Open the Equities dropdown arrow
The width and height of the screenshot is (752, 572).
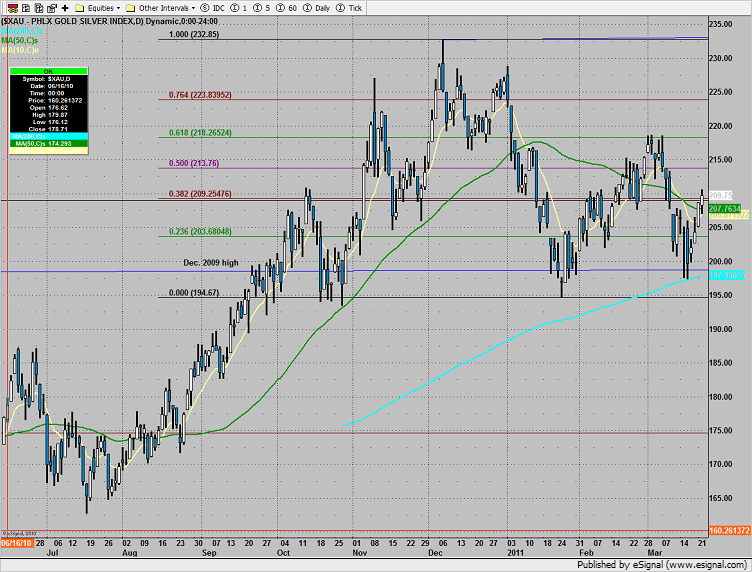118,8
